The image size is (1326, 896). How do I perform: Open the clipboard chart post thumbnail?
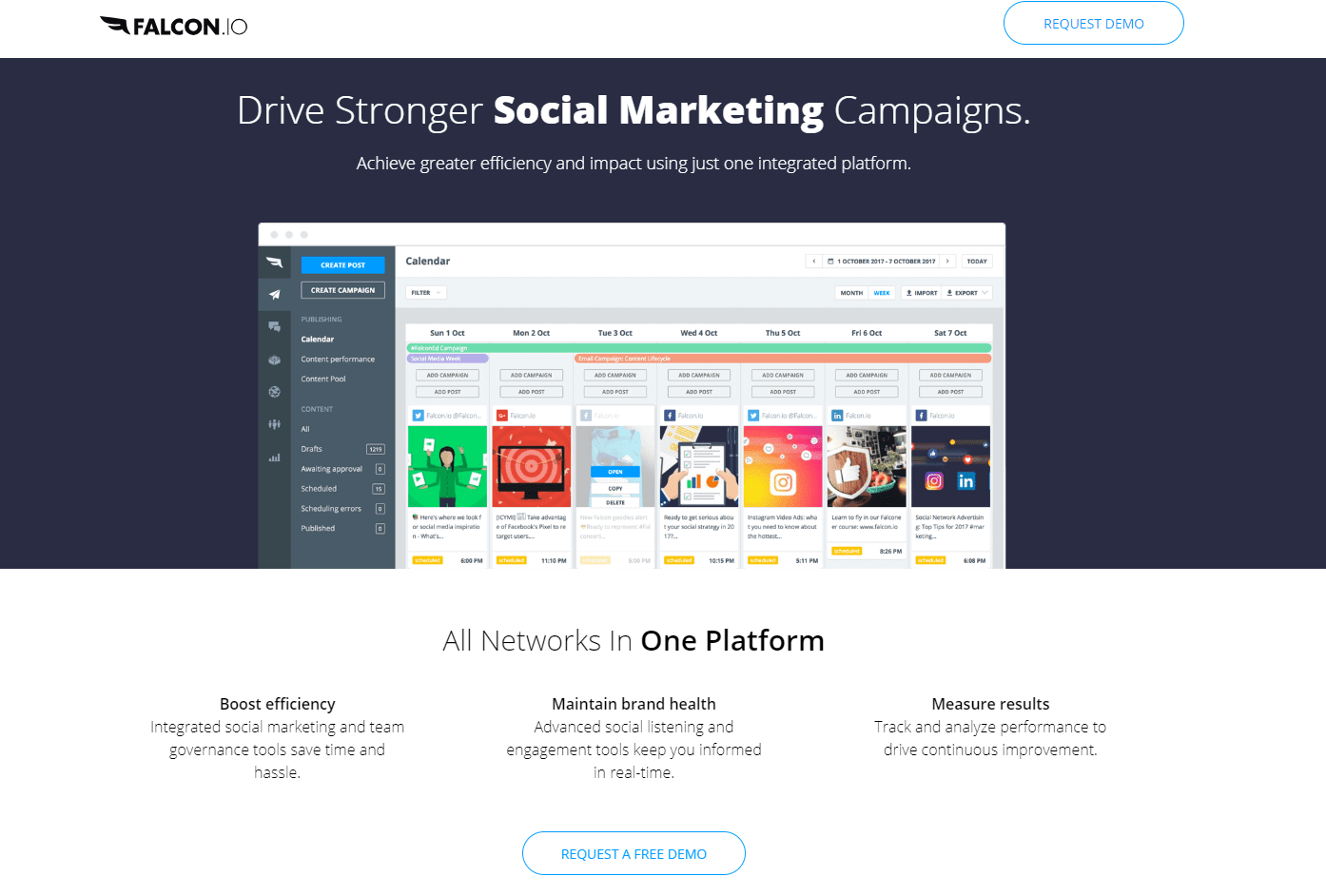[699, 466]
